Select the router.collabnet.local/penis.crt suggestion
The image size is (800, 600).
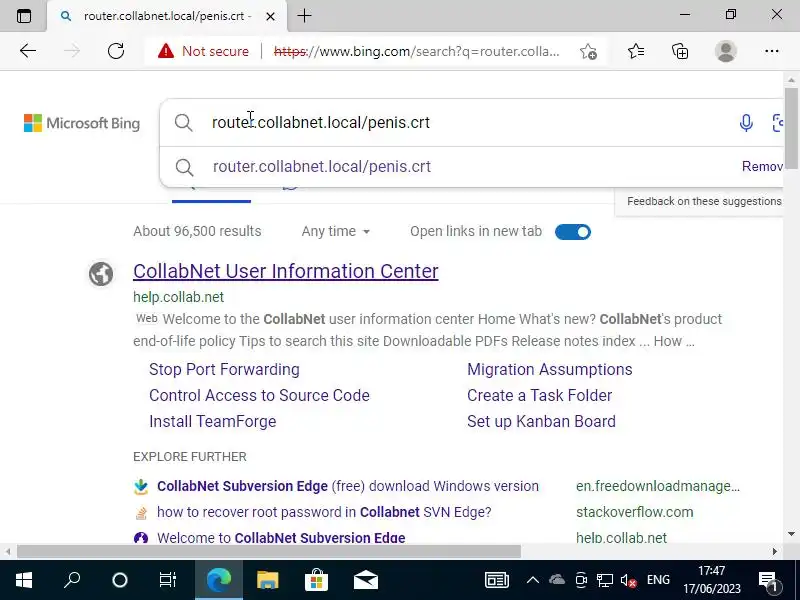[x=321, y=166]
